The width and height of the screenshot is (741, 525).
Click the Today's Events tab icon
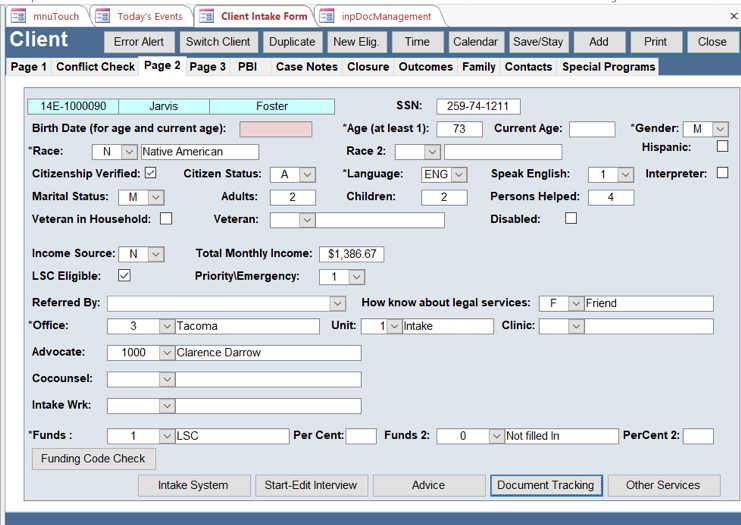(x=103, y=16)
